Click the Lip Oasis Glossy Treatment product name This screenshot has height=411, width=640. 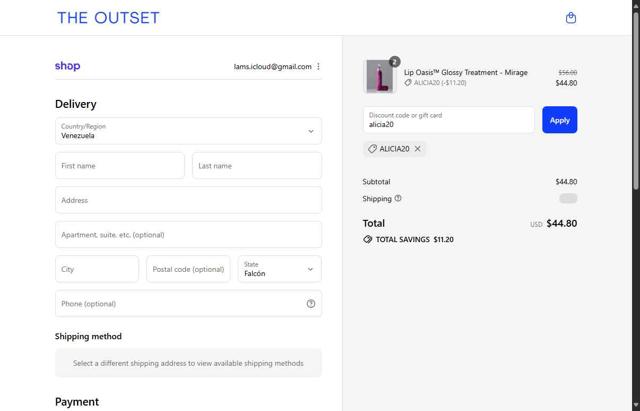(x=466, y=72)
